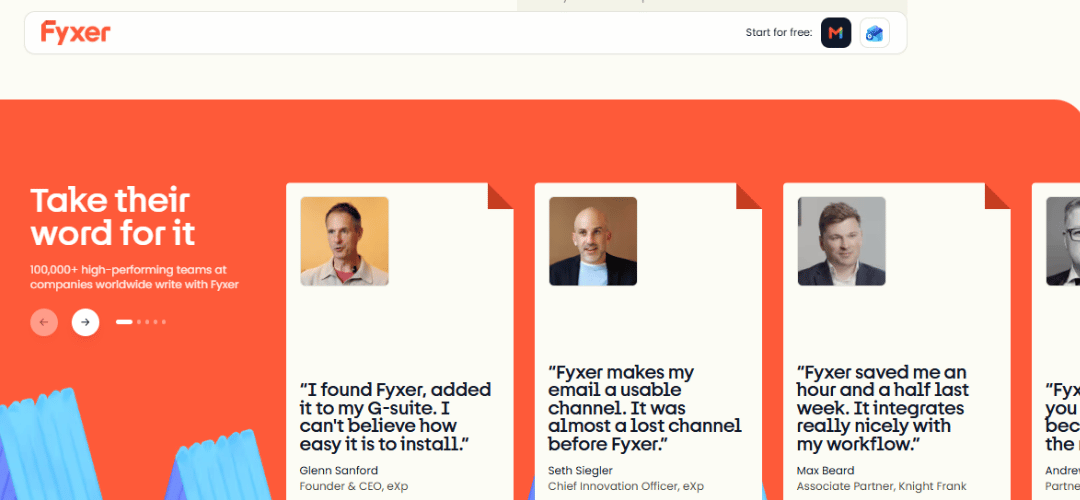1080x500 pixels.
Task: Open Seth Siegler's photo thumbnail
Action: point(593,241)
